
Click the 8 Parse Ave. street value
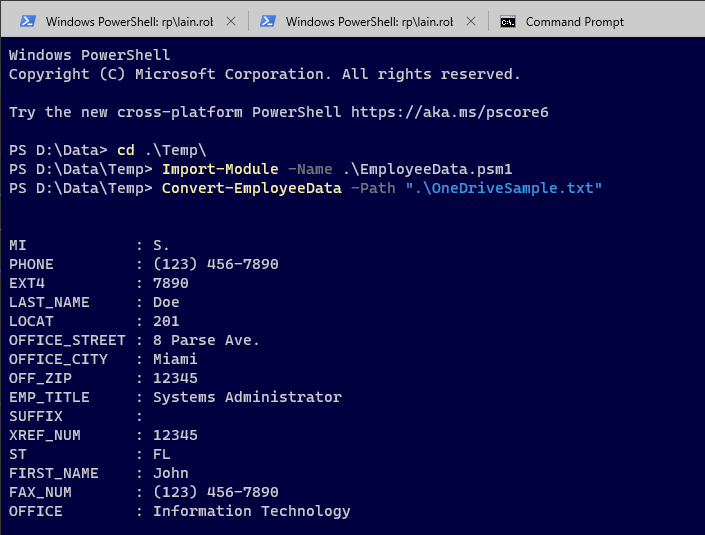coord(206,340)
